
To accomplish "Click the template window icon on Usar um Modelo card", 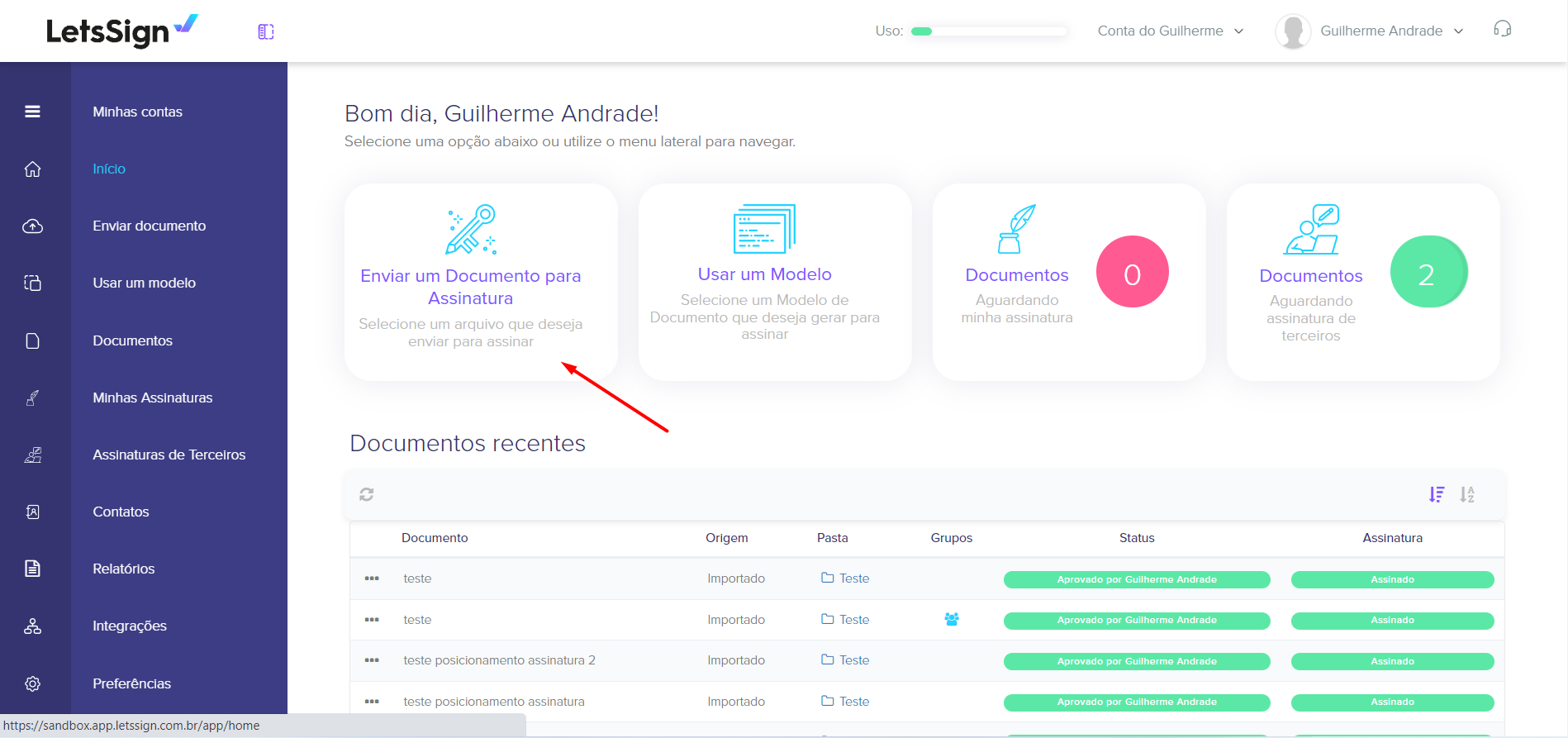I will tap(765, 228).
